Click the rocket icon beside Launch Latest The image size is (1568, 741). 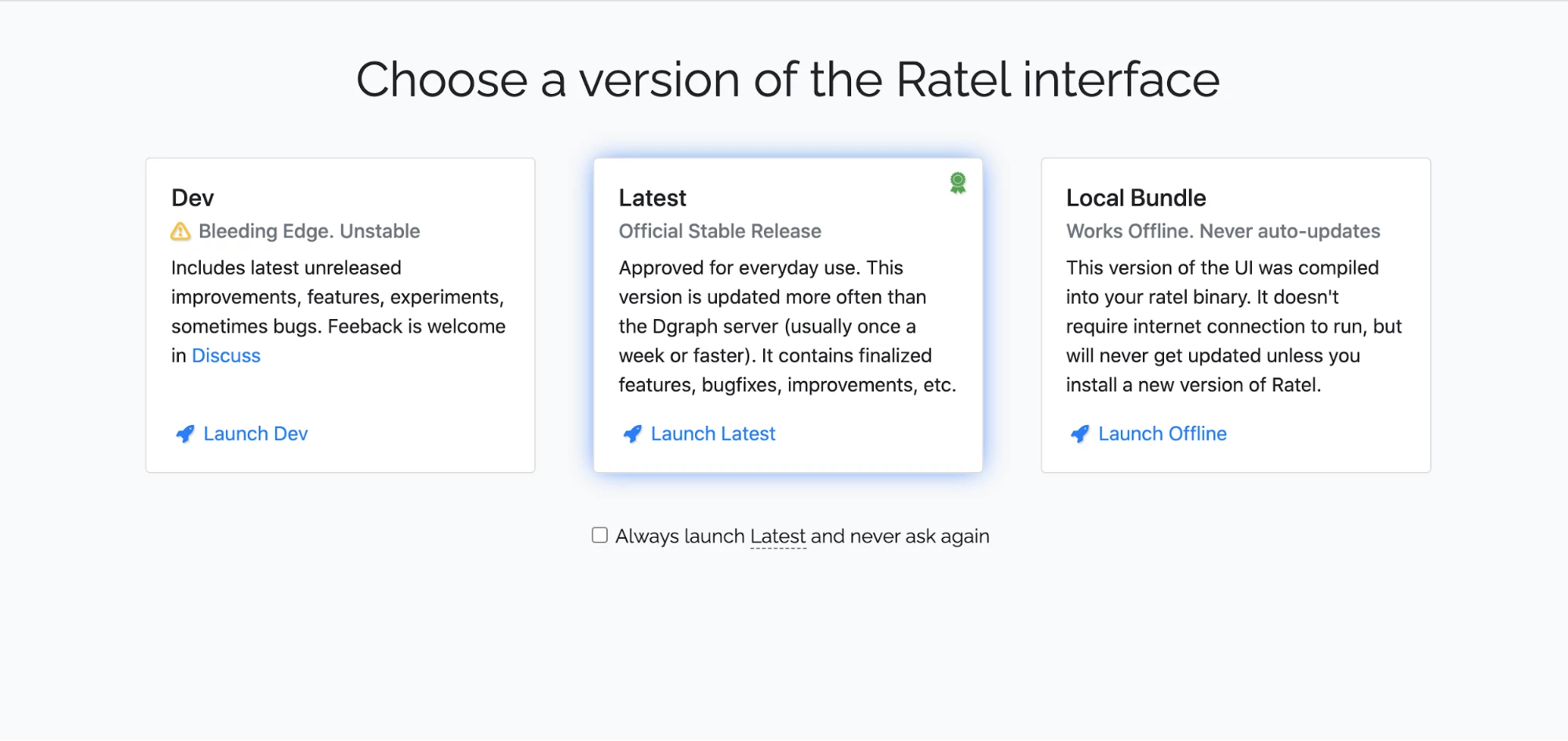click(x=632, y=434)
